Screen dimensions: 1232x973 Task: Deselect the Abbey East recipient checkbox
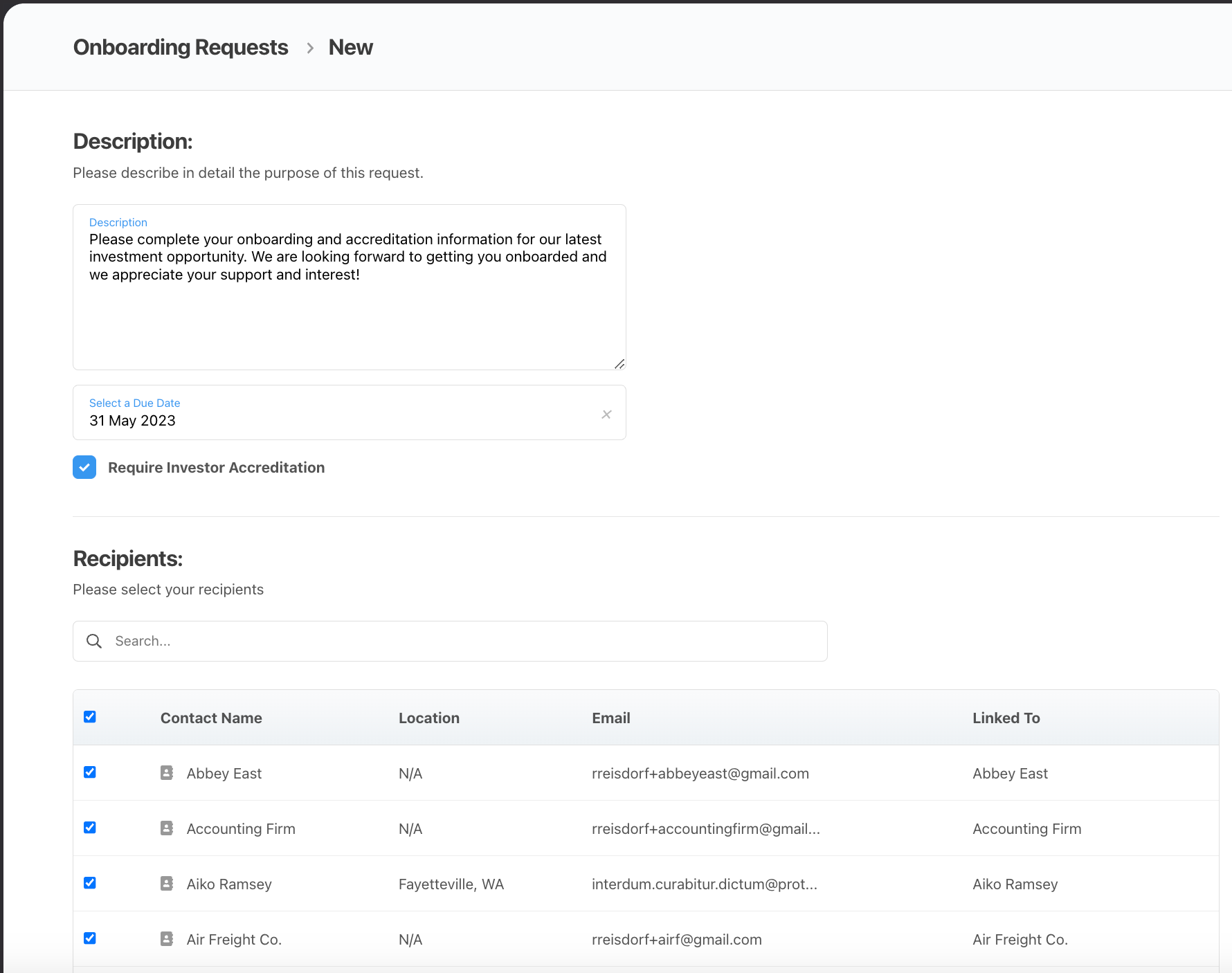coord(90,772)
